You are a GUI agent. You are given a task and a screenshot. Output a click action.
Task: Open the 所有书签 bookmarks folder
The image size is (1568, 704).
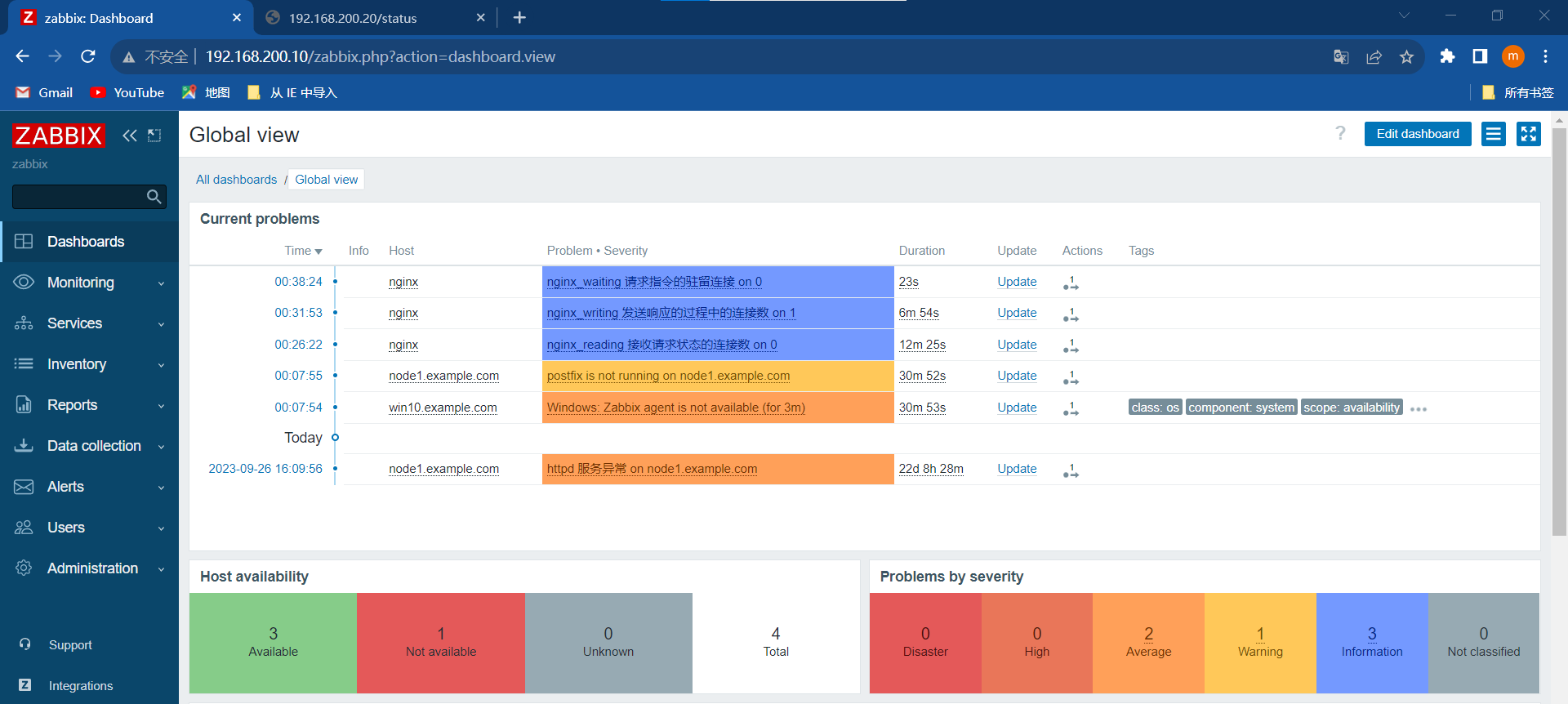(1517, 92)
